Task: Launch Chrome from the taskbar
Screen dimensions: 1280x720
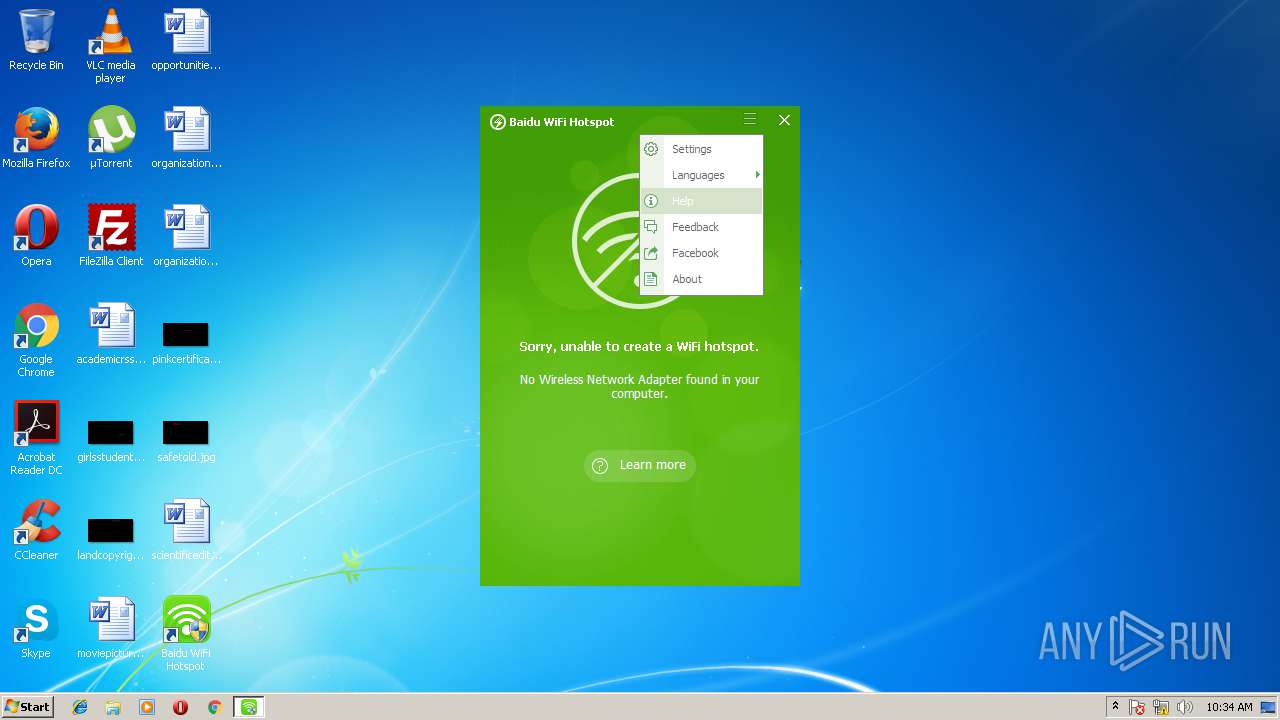Action: pos(214,707)
